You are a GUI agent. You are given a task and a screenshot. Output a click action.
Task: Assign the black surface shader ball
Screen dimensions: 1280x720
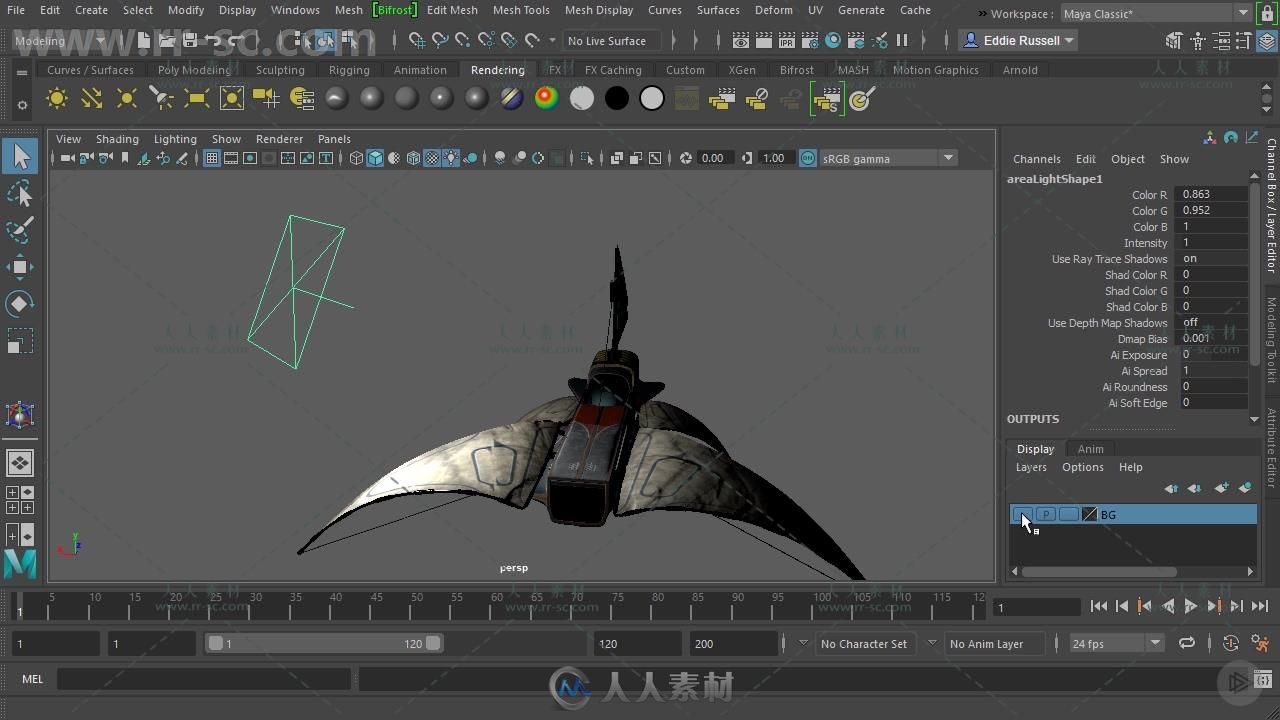[x=617, y=98]
